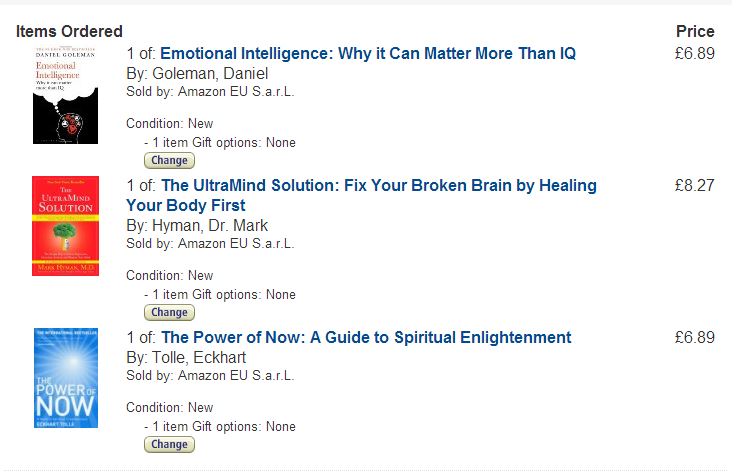747x472 pixels.
Task: Change gift options for The Power of Now
Action: (169, 444)
